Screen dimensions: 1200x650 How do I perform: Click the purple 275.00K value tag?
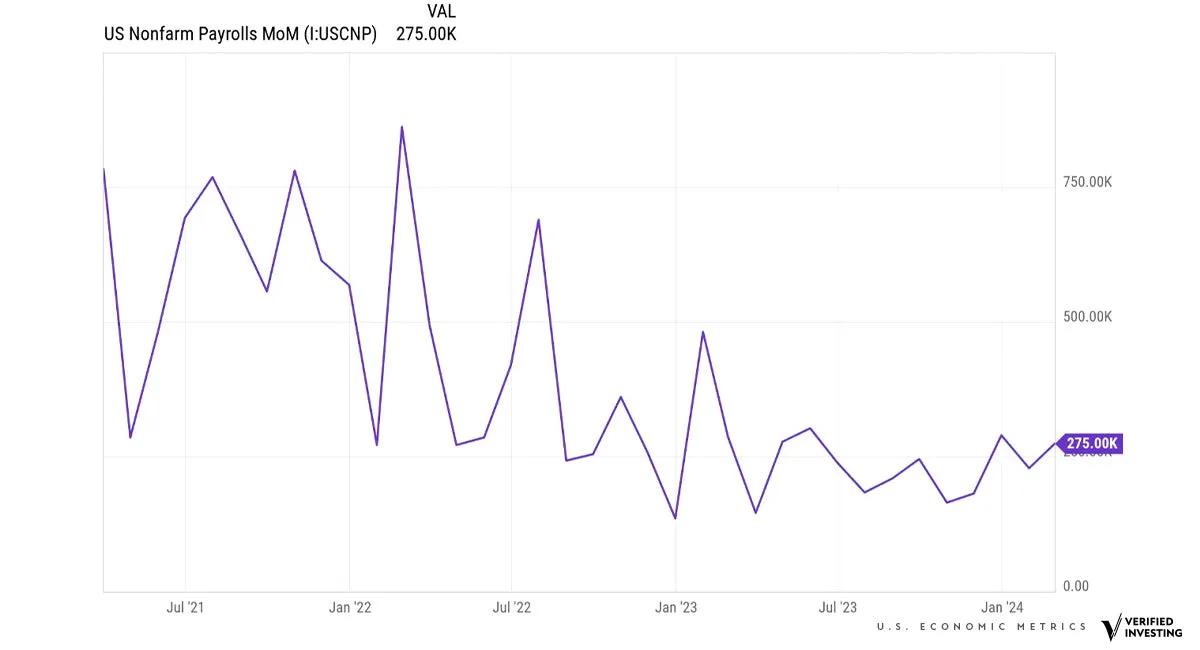(1091, 443)
